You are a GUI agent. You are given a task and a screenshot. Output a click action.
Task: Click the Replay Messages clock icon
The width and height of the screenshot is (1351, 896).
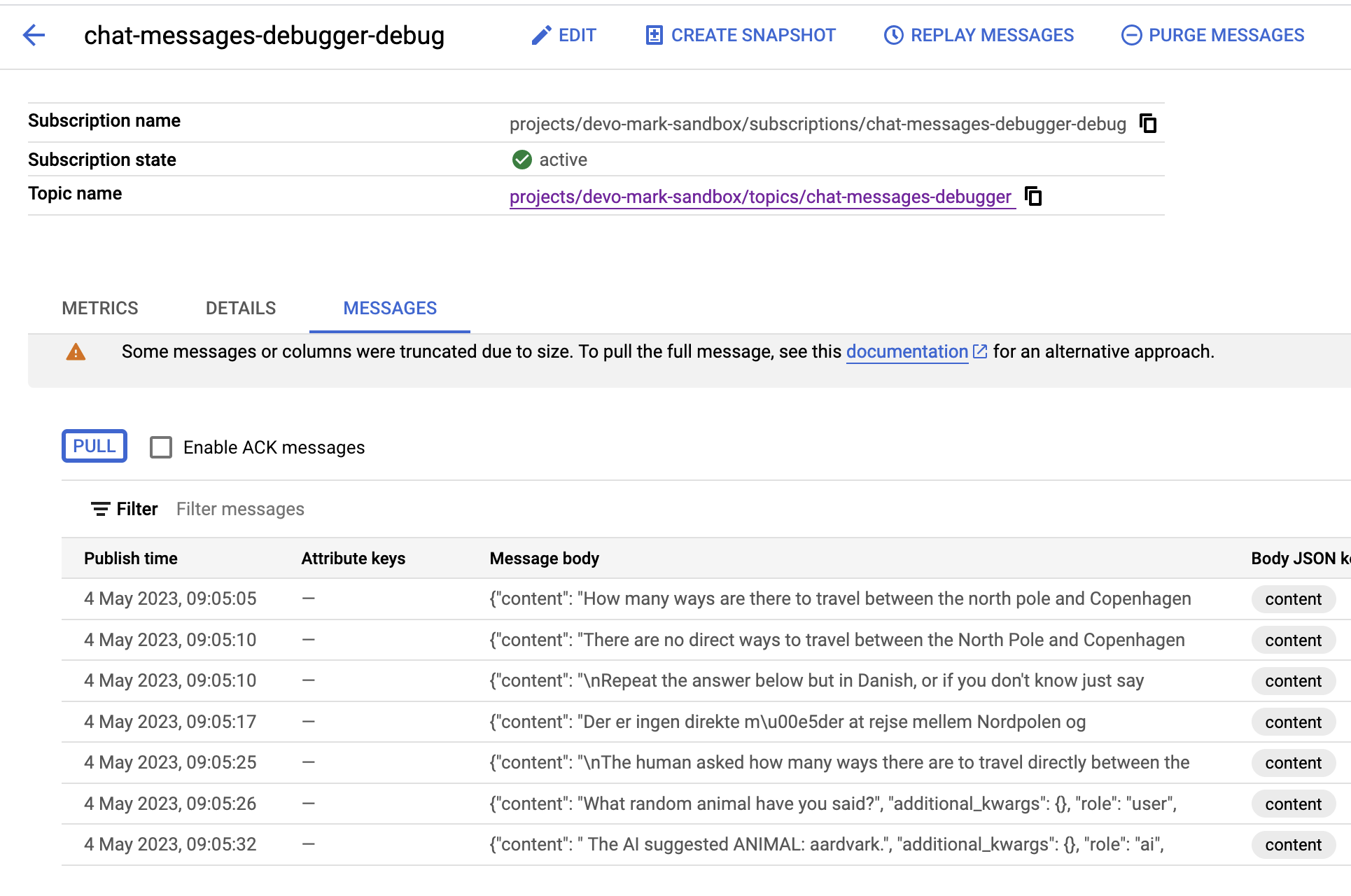(893, 35)
